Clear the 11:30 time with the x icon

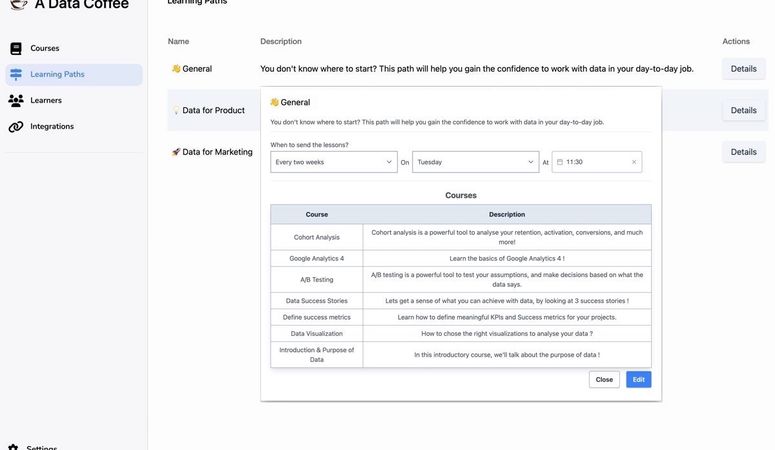pos(634,162)
